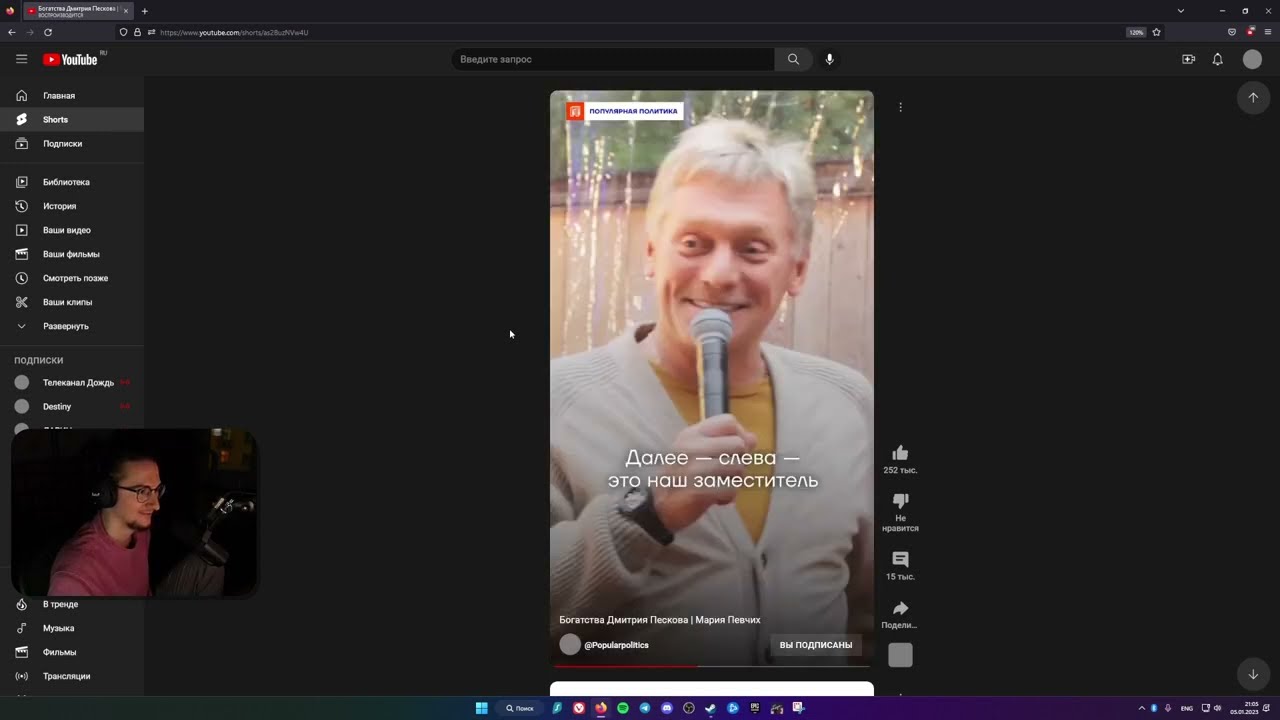This screenshot has height=720, width=1280.
Task: Bookmark this page with star
Action: click(x=1156, y=32)
